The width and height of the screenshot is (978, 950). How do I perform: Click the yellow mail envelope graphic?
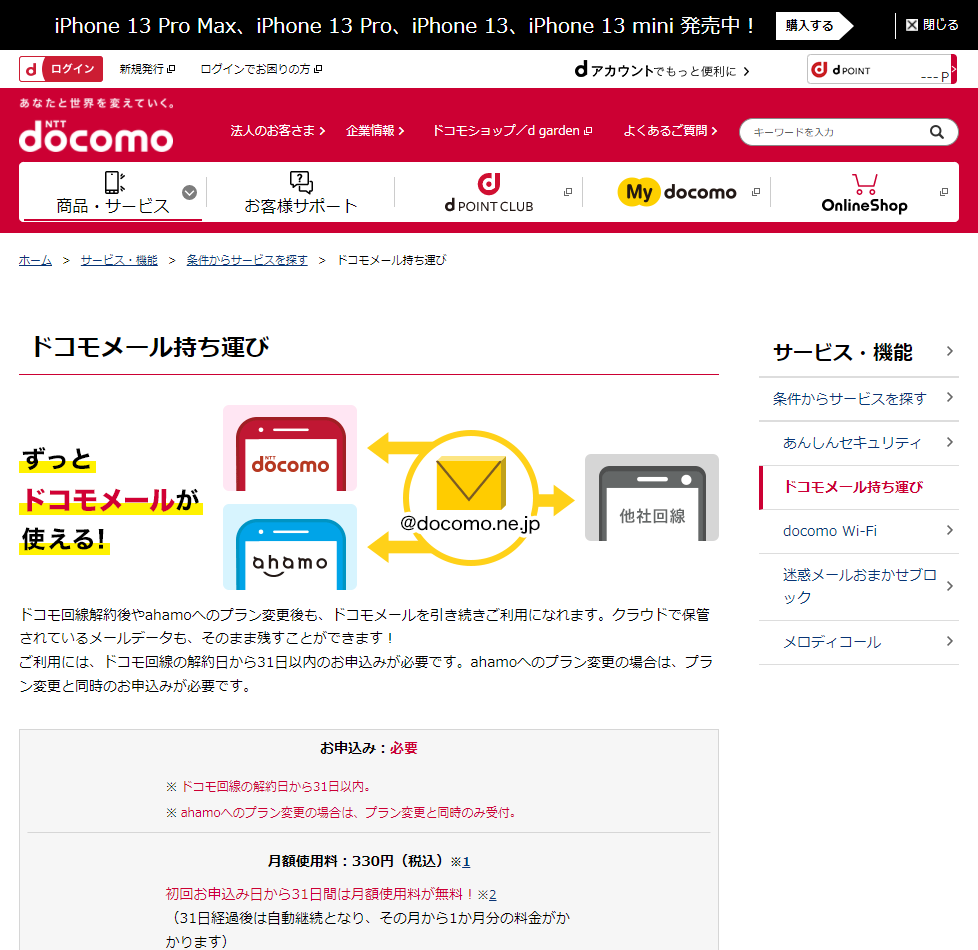click(x=471, y=482)
